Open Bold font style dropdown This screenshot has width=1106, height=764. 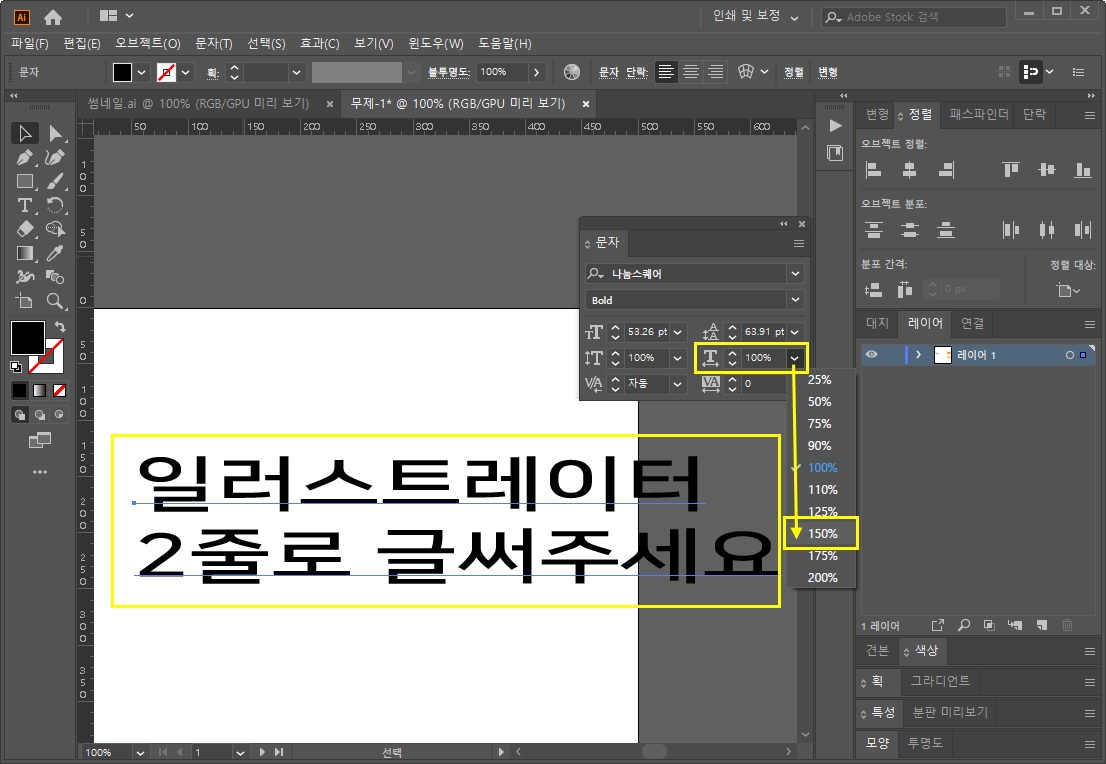(x=796, y=300)
